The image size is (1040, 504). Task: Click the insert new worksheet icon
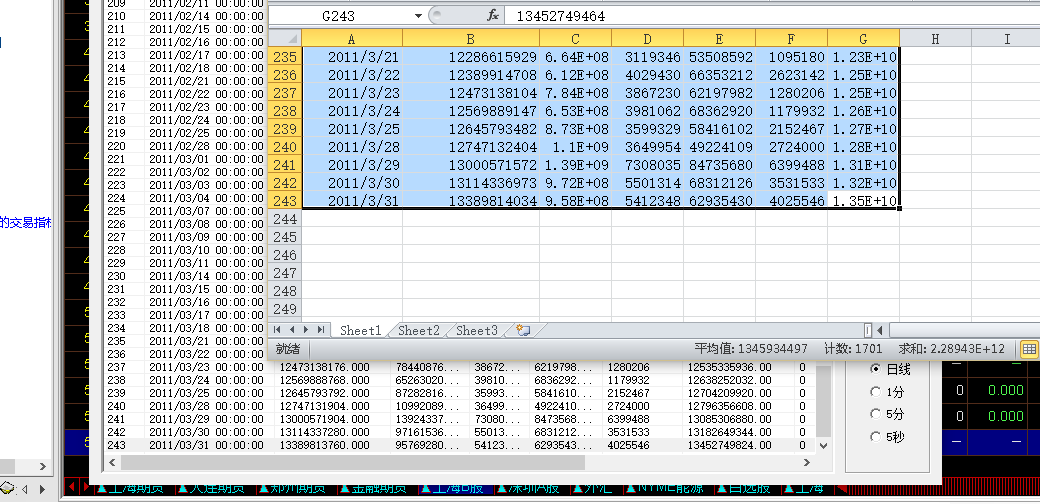coord(522,330)
